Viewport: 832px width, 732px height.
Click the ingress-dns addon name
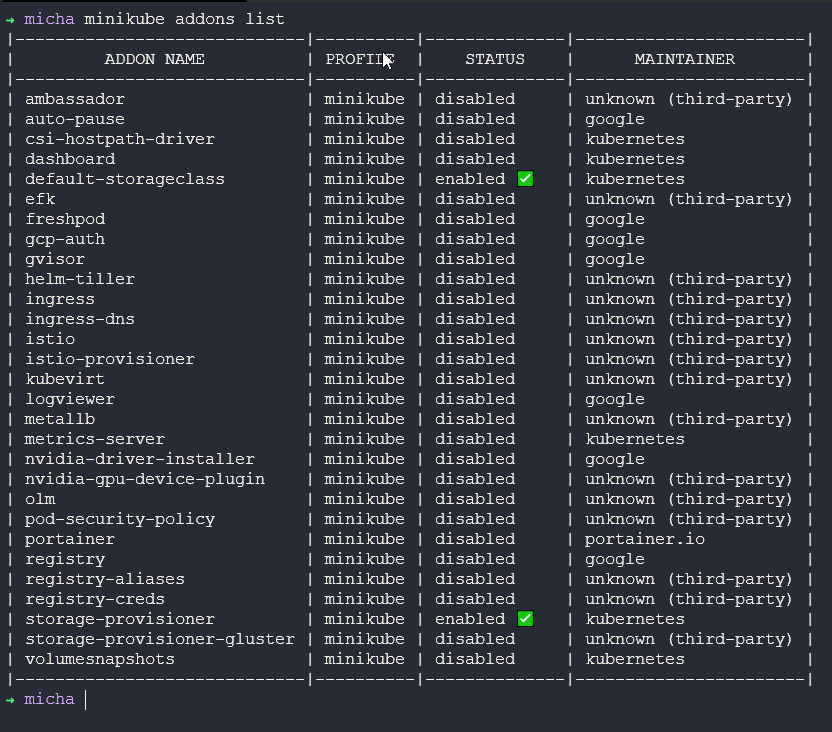(80, 319)
